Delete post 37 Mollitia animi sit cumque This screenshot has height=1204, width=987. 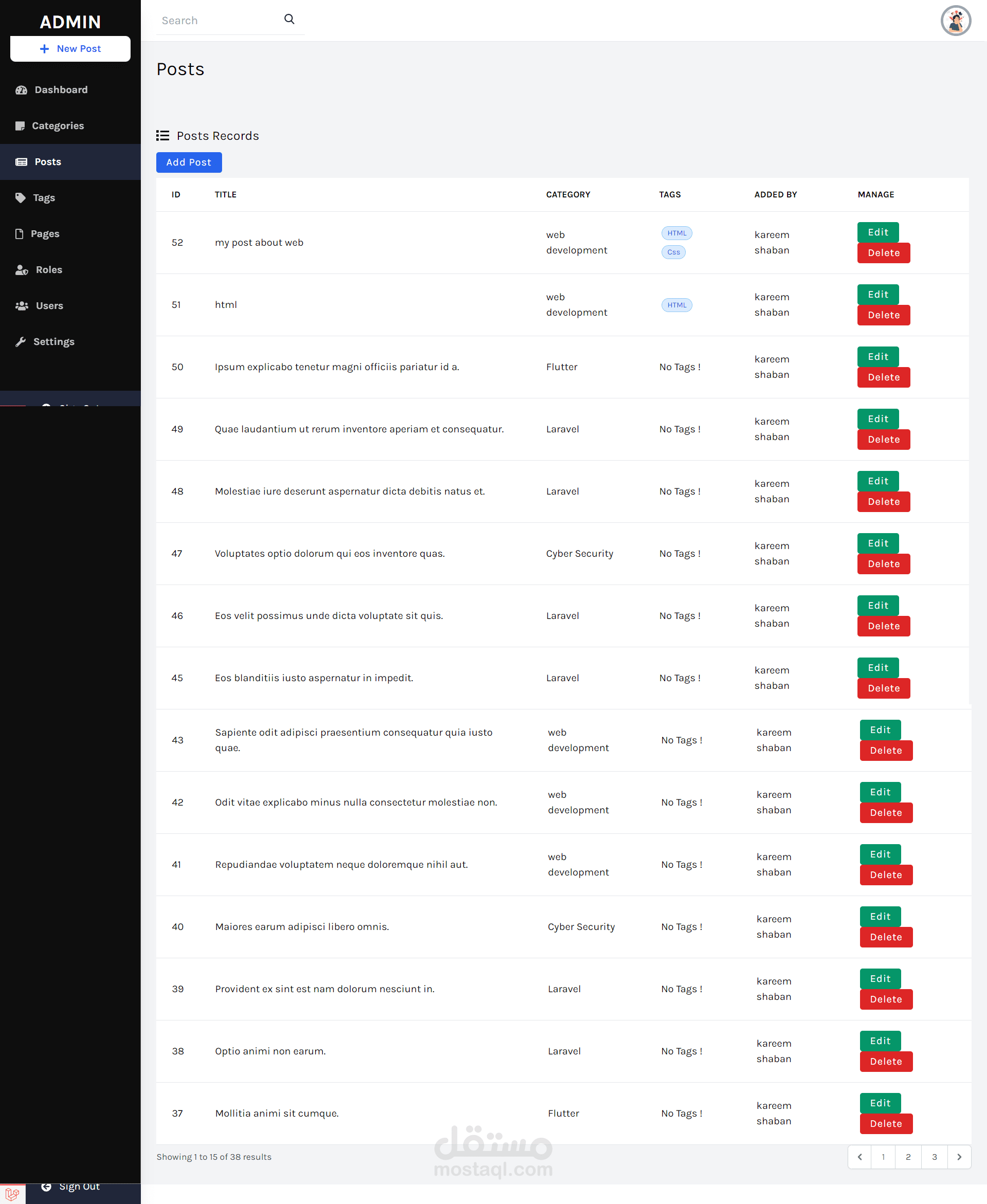click(x=885, y=1123)
